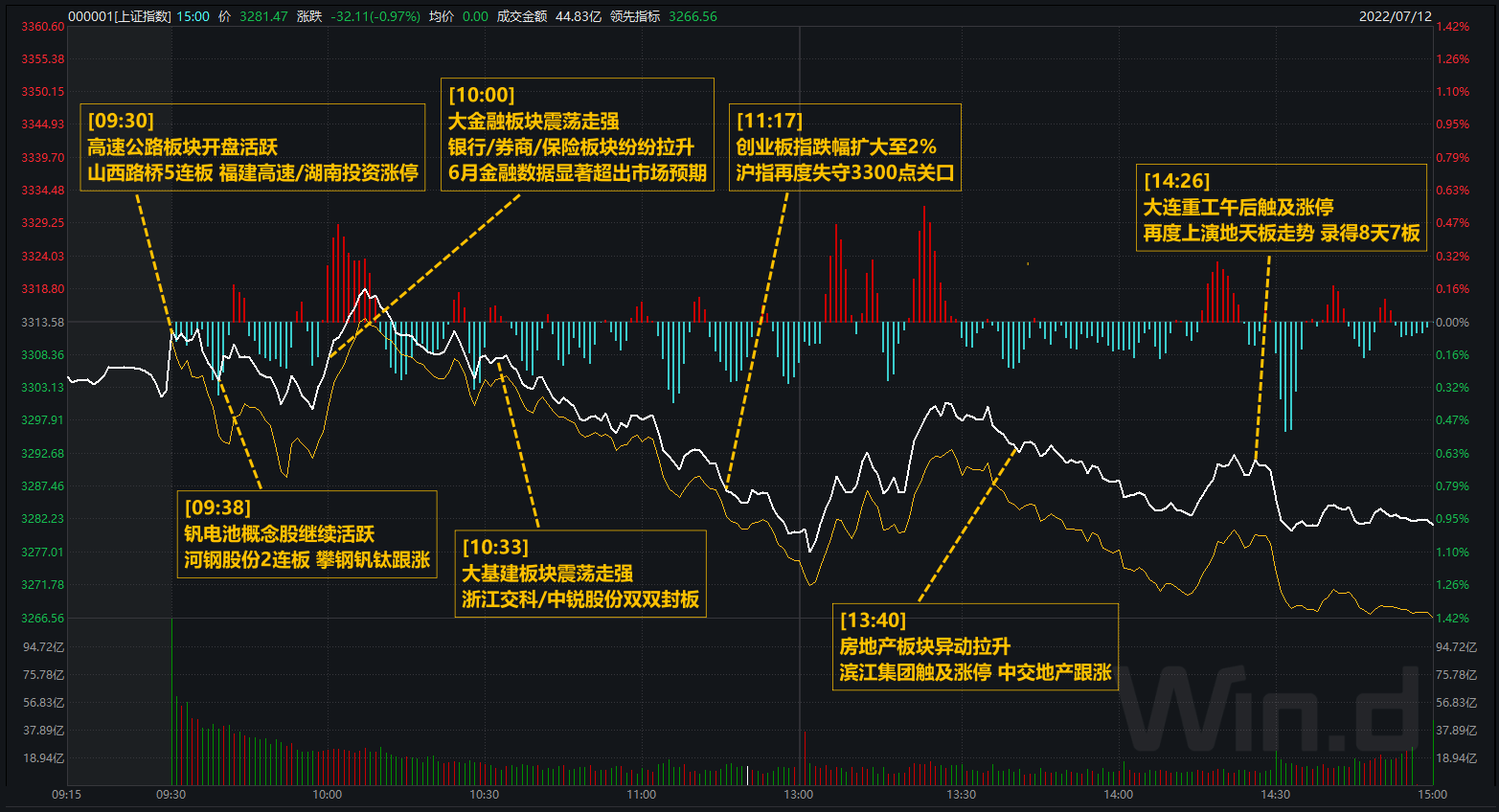Click the 14:00 time axis label
1499x812 pixels.
1118,795
